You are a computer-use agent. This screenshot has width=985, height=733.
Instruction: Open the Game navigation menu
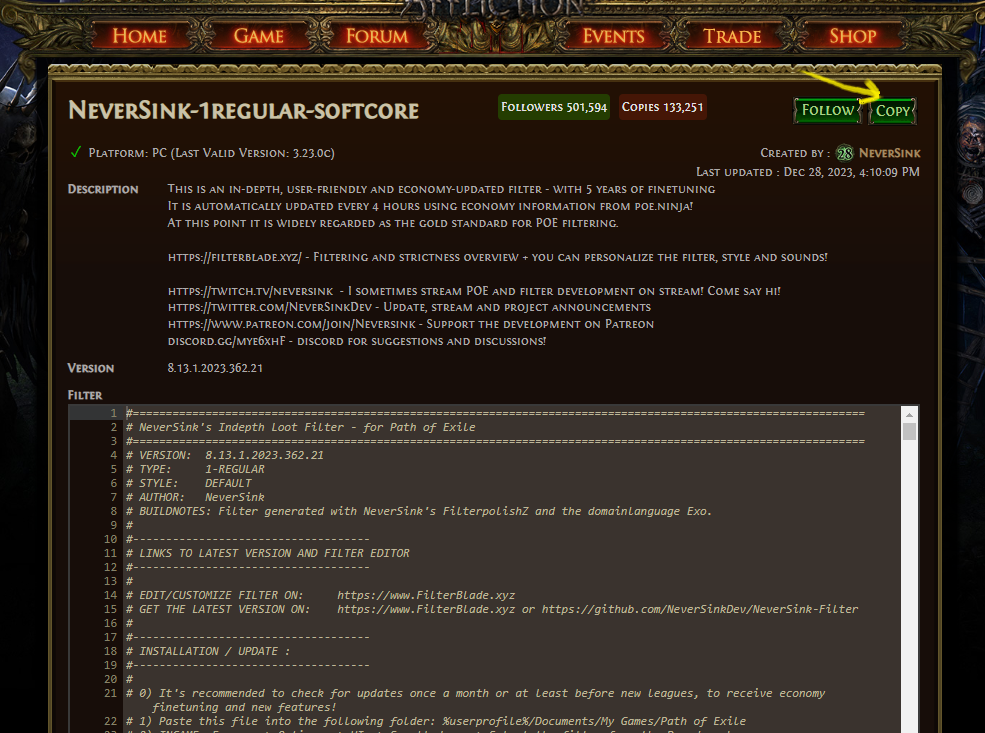(258, 36)
